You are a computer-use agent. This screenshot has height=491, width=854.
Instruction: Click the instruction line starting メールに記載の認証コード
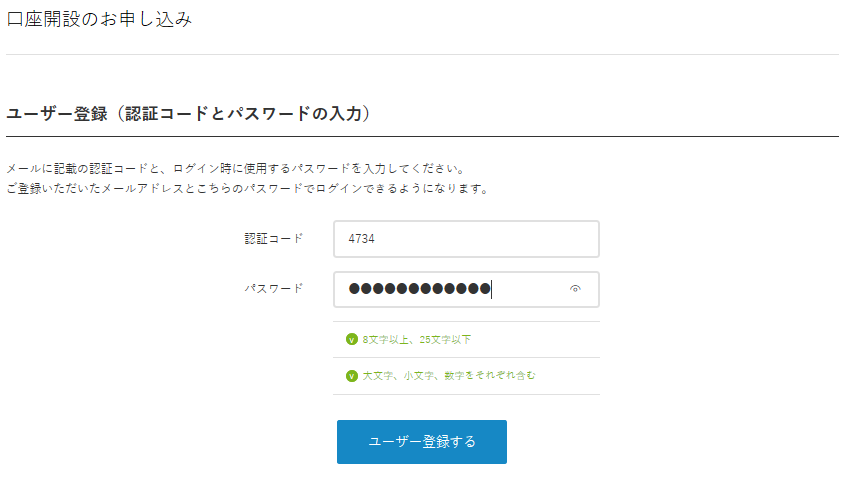click(x=235, y=169)
